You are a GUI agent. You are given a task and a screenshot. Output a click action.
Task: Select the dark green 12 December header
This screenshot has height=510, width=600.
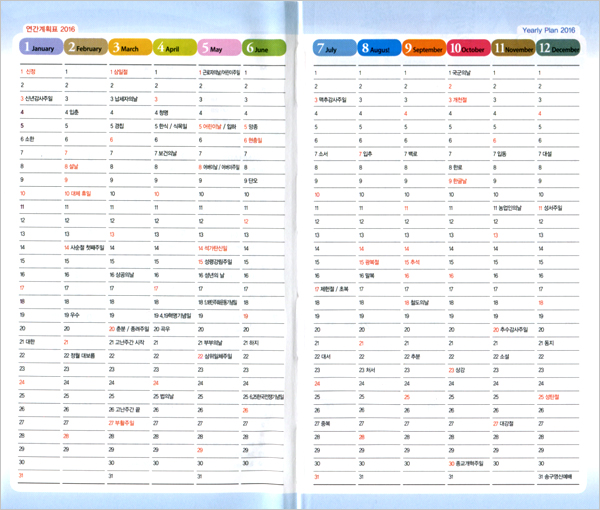pos(558,48)
